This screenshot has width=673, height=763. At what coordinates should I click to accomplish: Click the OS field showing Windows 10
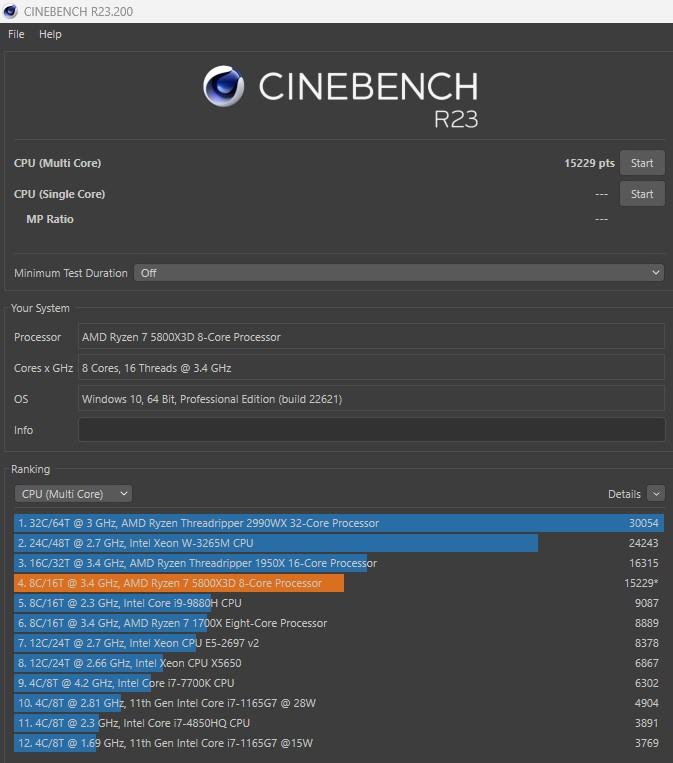click(x=371, y=399)
